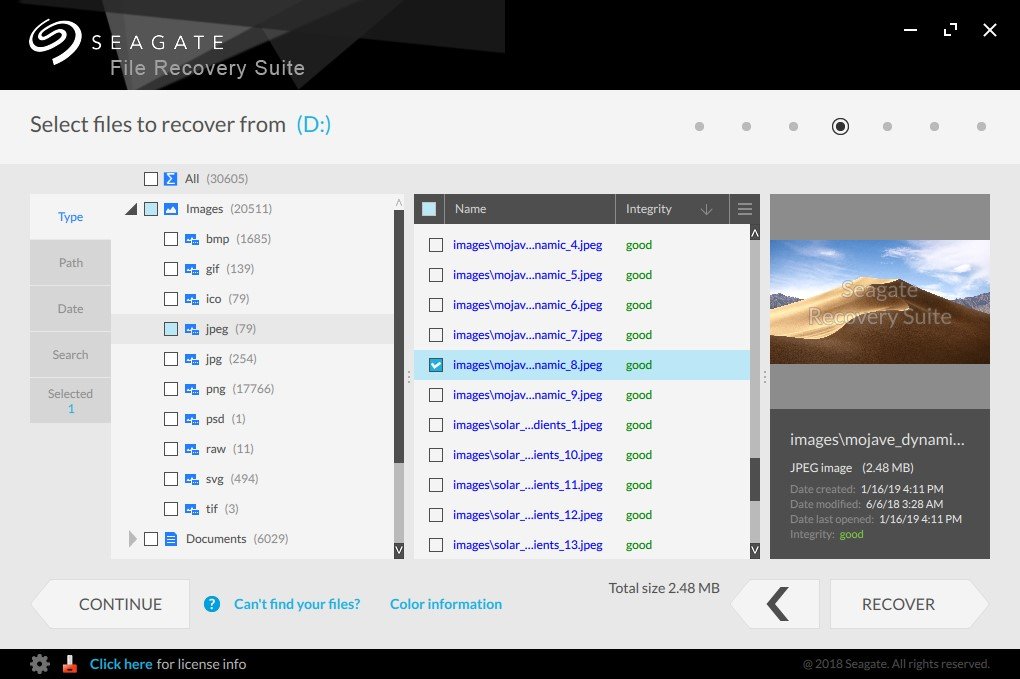Collapse the Images tree node
Viewport: 1020px width, 679px height.
(131, 209)
